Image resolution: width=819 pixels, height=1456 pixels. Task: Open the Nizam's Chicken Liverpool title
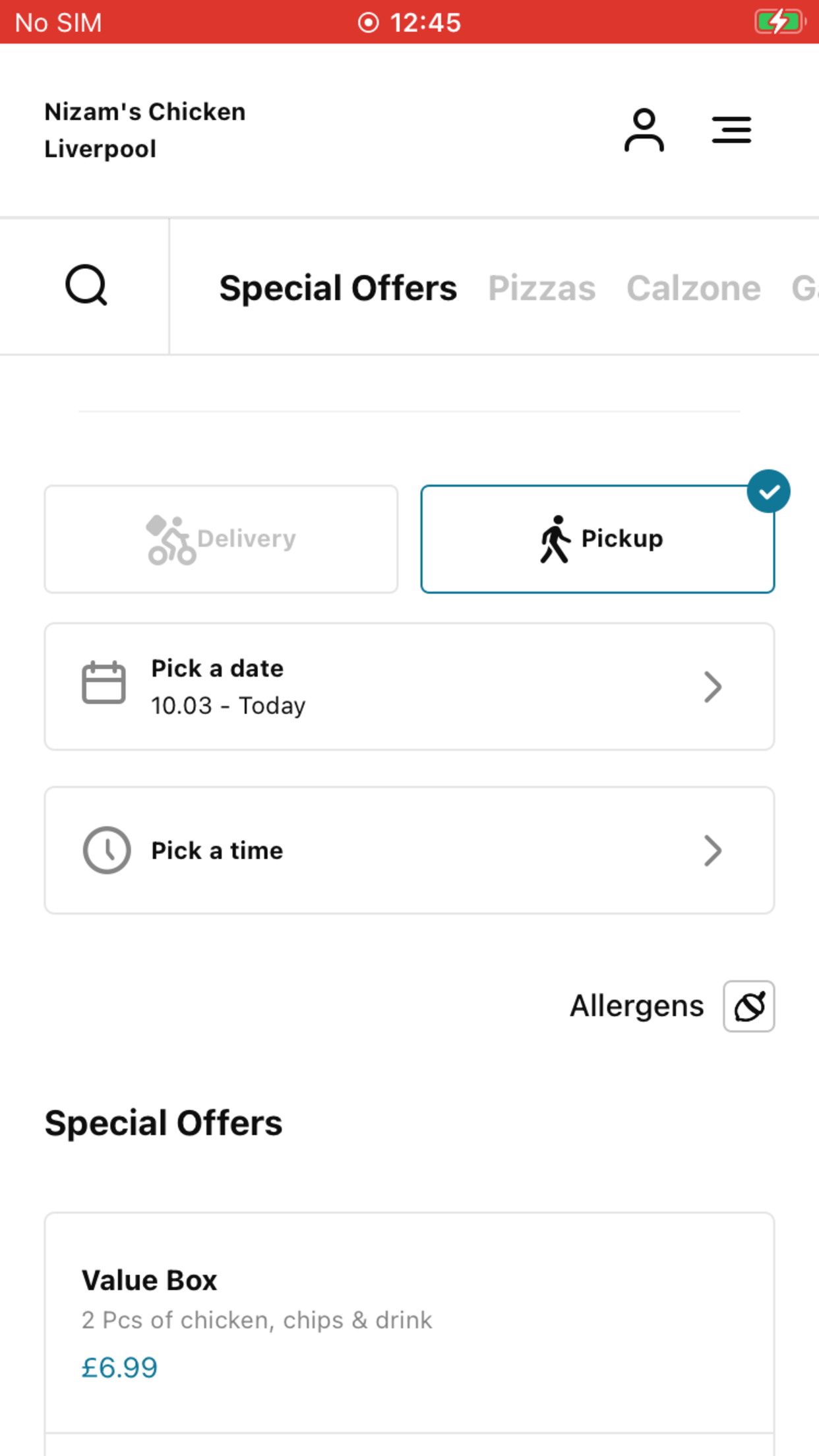[144, 131]
